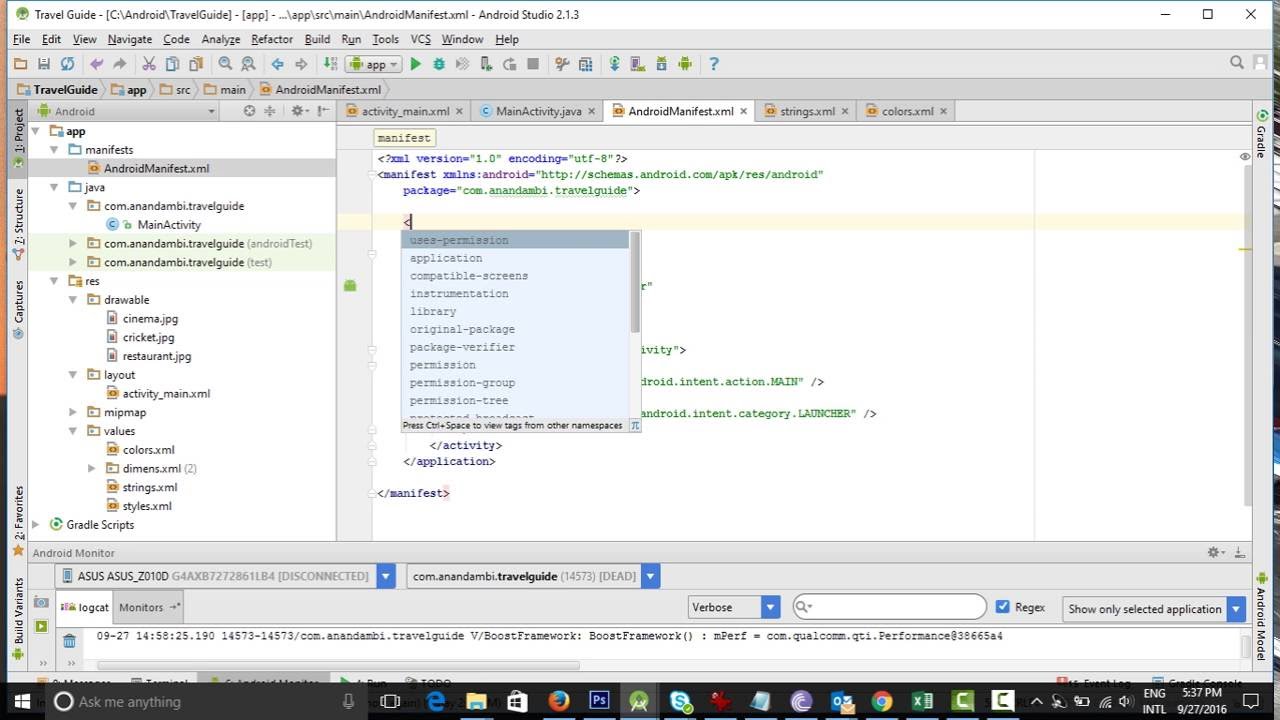1280x720 pixels.
Task: Open the Structure side tool window
Action: 18,225
